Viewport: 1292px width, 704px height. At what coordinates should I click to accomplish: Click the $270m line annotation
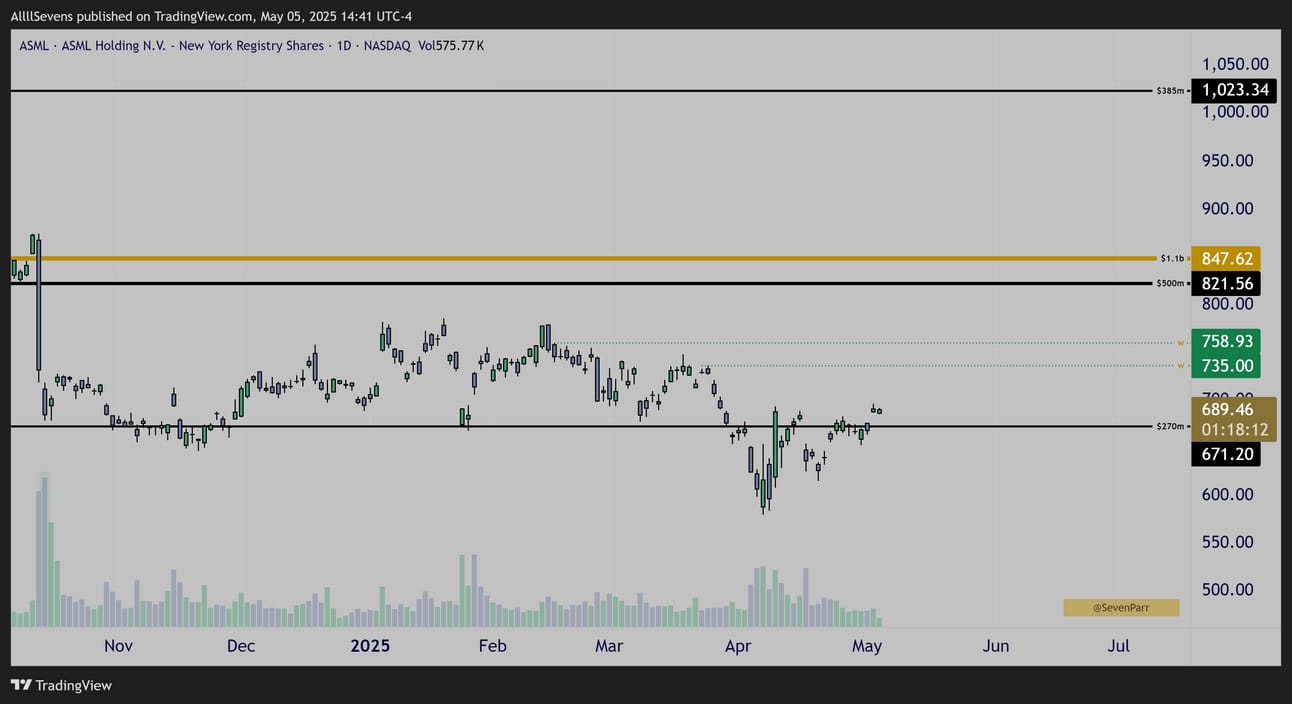1172,427
